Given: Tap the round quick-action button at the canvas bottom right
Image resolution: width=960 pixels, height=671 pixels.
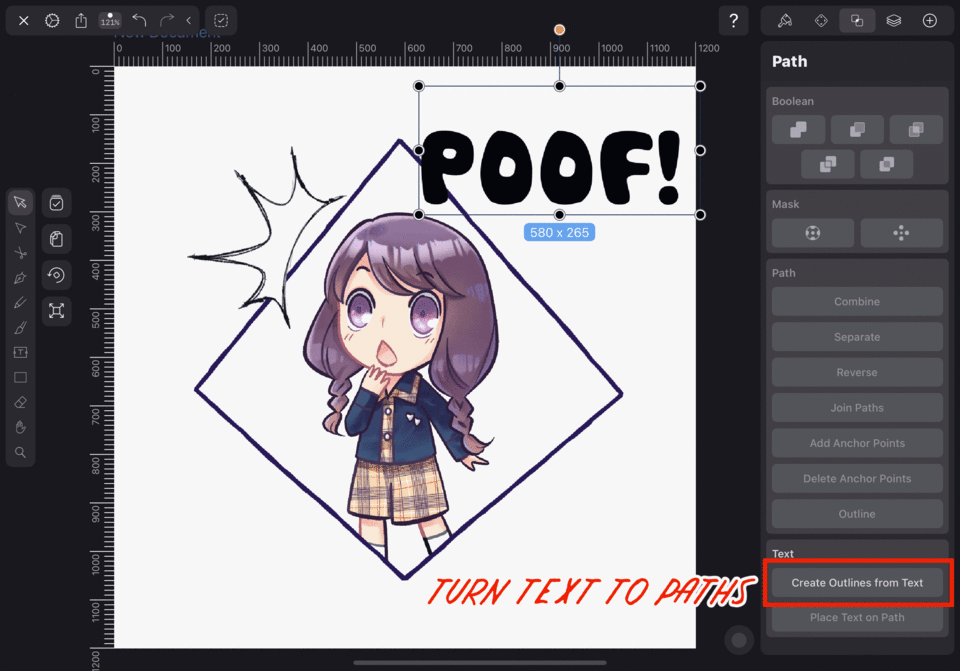Looking at the screenshot, I should (x=739, y=640).
